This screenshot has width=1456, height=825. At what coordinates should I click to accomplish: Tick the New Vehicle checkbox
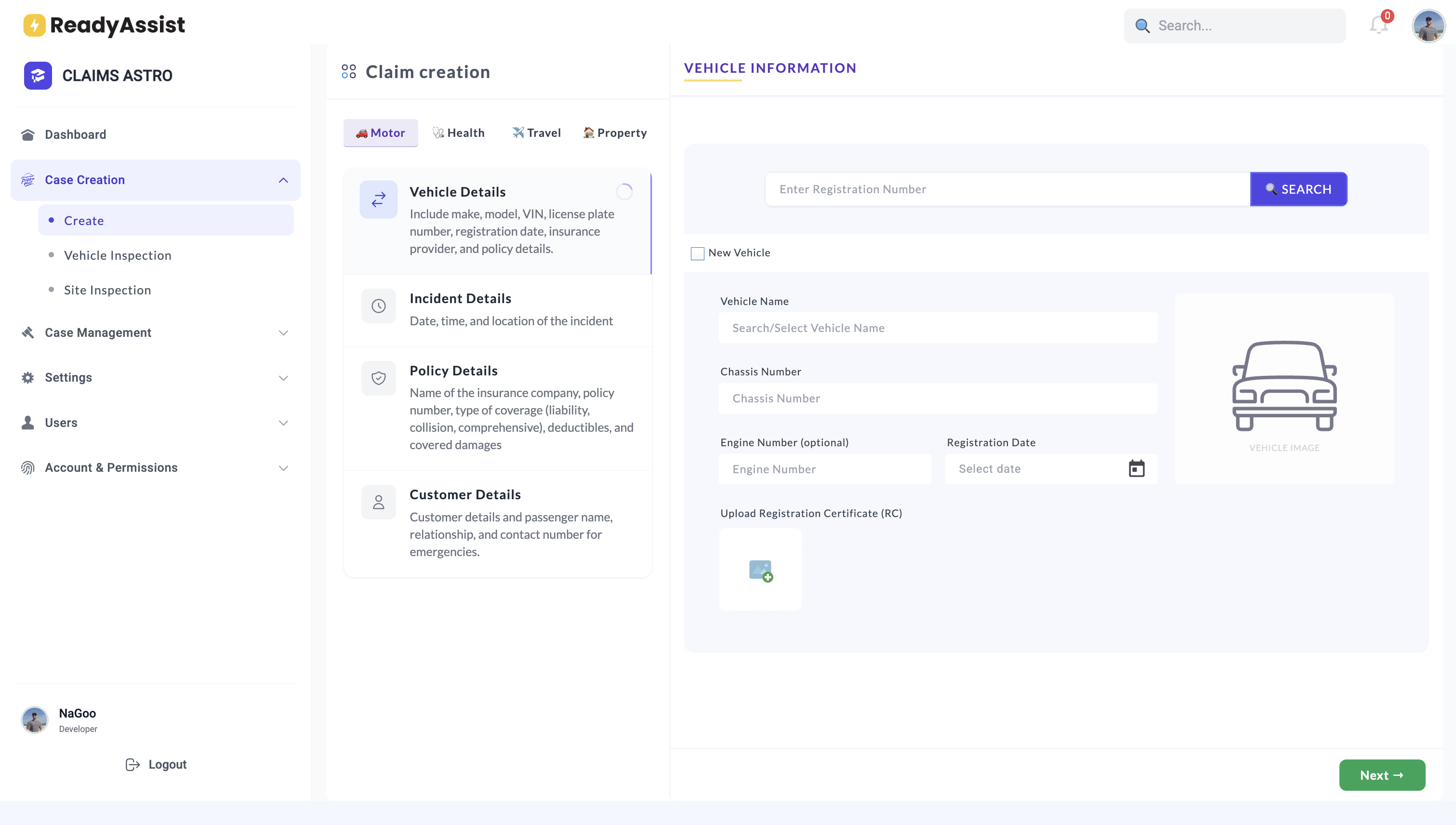coord(698,253)
